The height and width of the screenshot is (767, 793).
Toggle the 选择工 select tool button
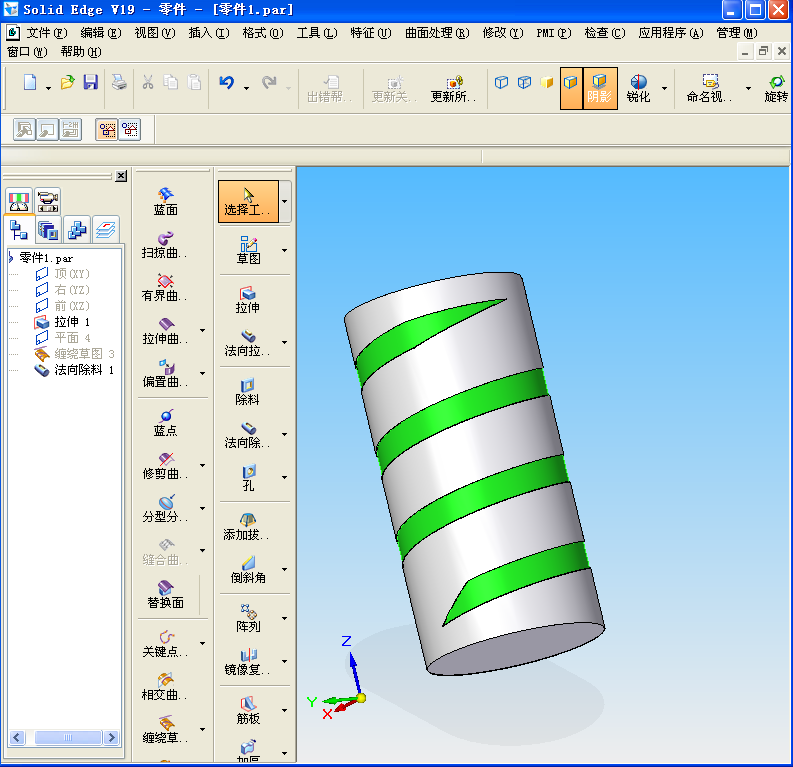(248, 201)
